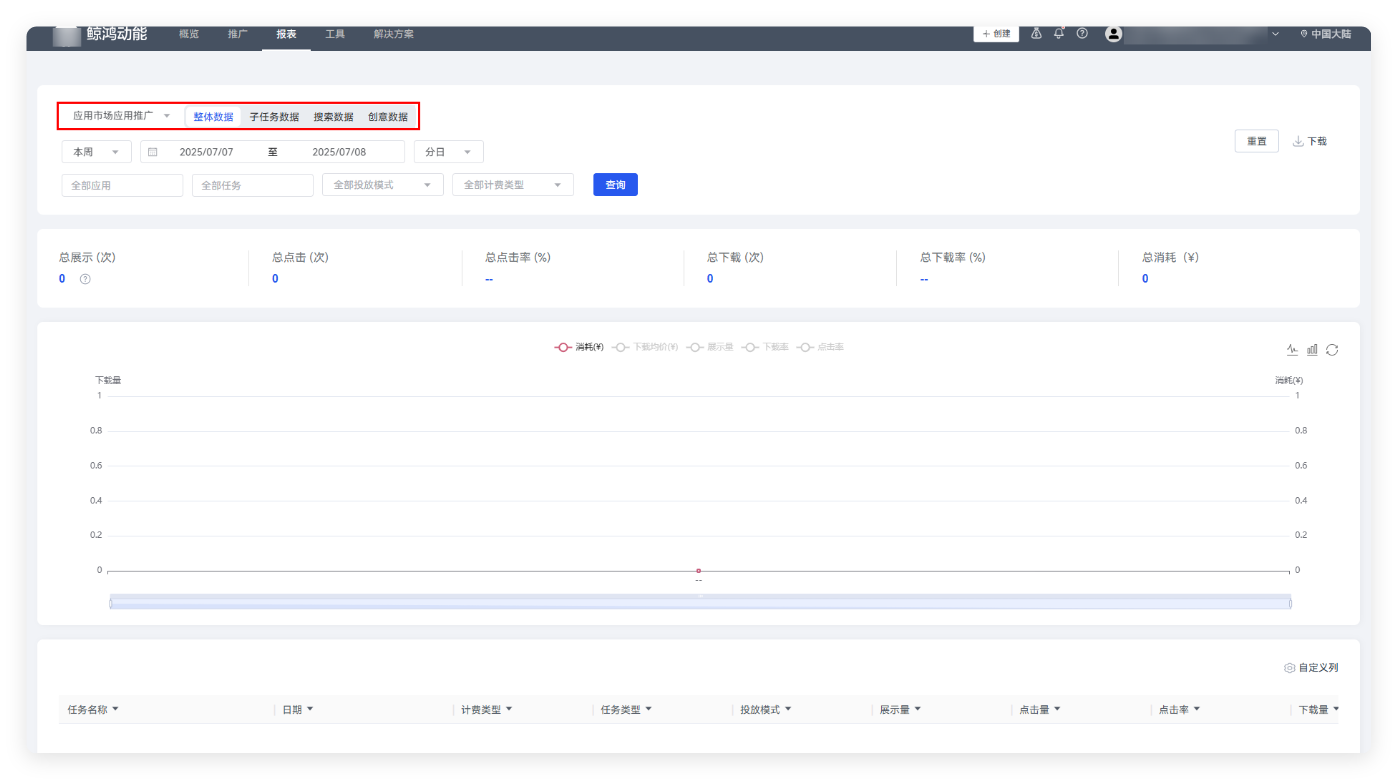The height and width of the screenshot is (779, 1397).
Task: Select the 整体数据 tab
Action: [x=213, y=117]
